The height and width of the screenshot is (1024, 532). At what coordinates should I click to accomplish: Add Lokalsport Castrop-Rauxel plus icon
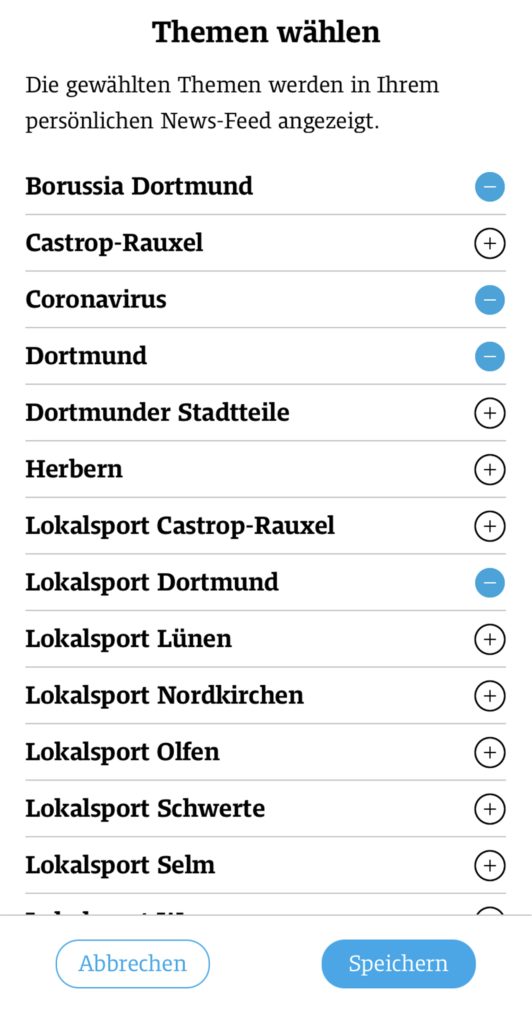point(490,526)
